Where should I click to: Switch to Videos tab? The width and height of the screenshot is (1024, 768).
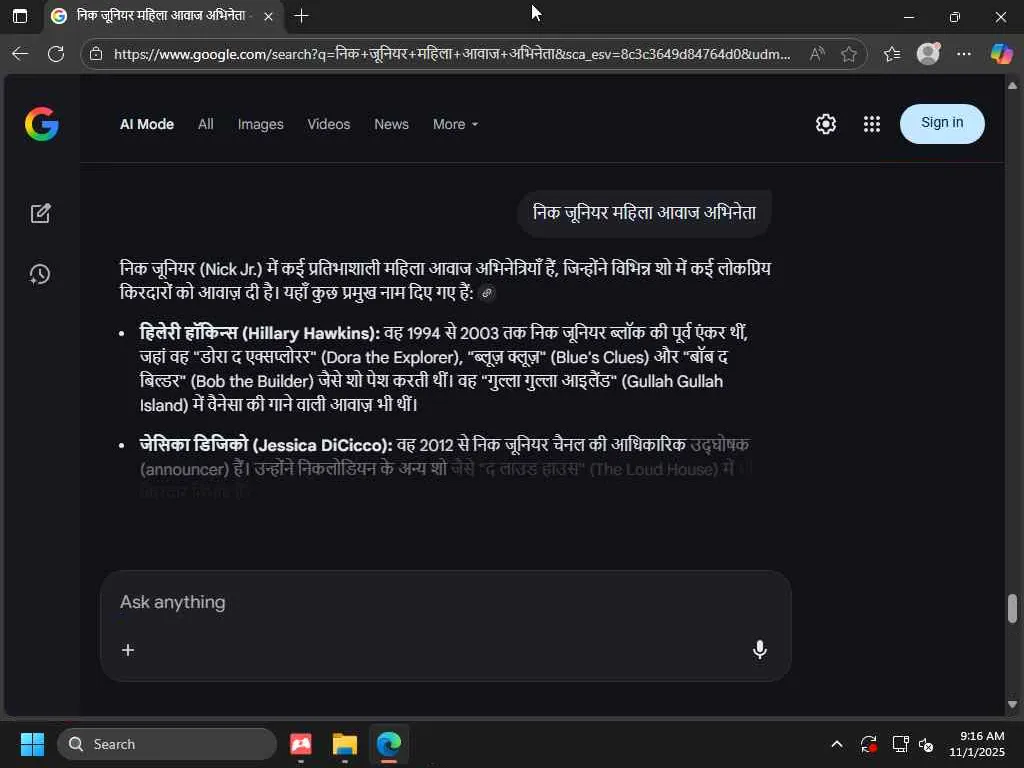coord(328,124)
